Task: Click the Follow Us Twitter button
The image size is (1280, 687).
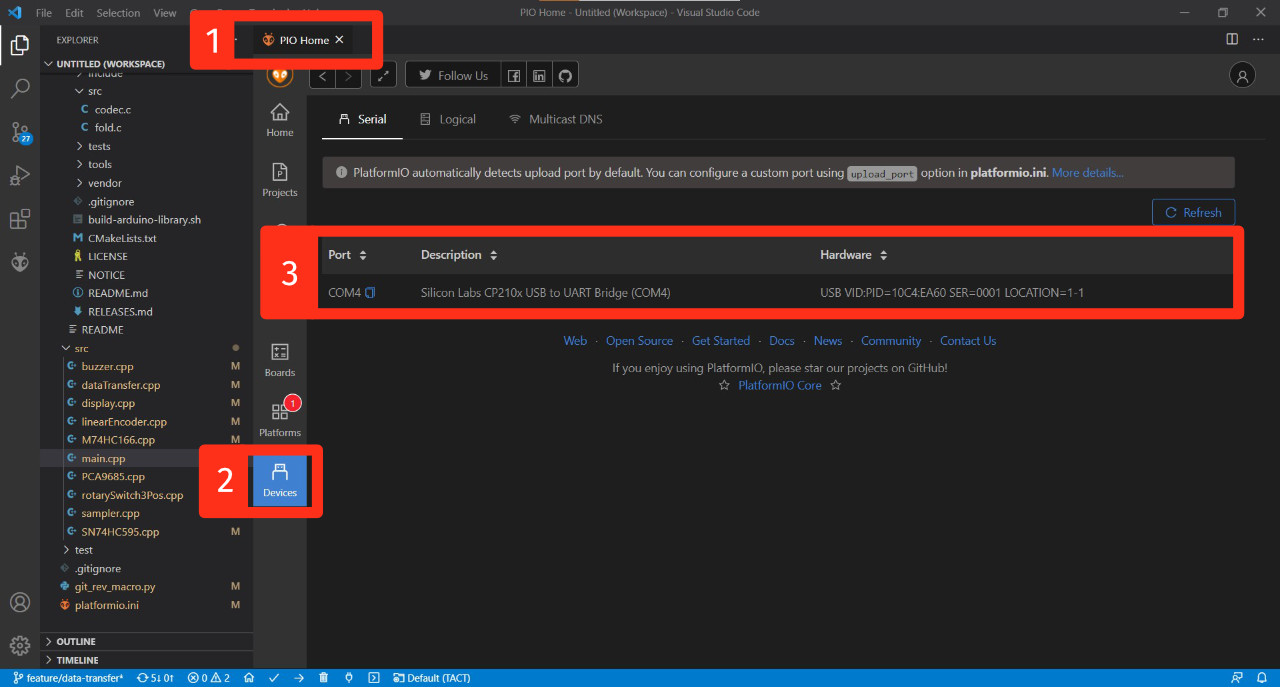Action: 452,76
